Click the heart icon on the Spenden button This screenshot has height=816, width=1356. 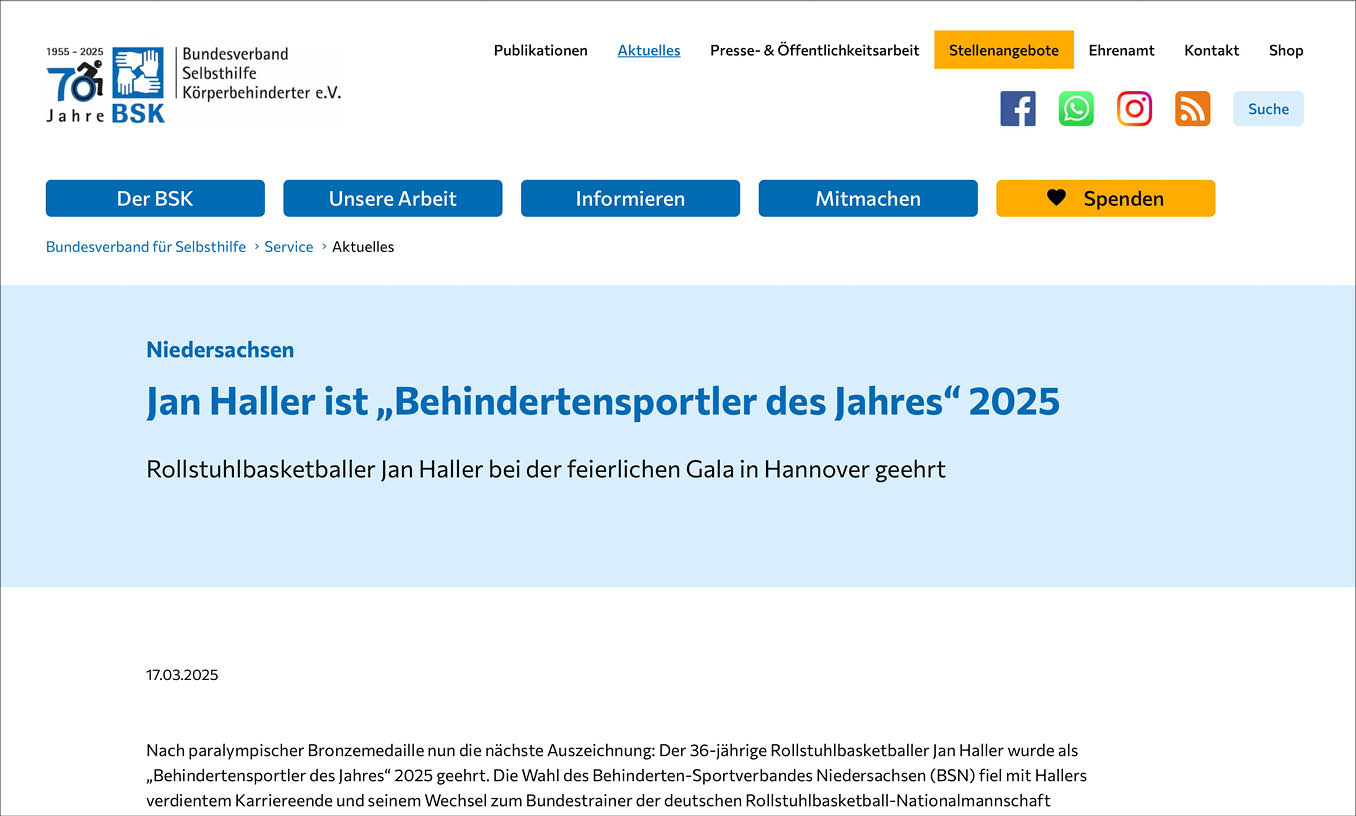pyautogui.click(x=1057, y=197)
